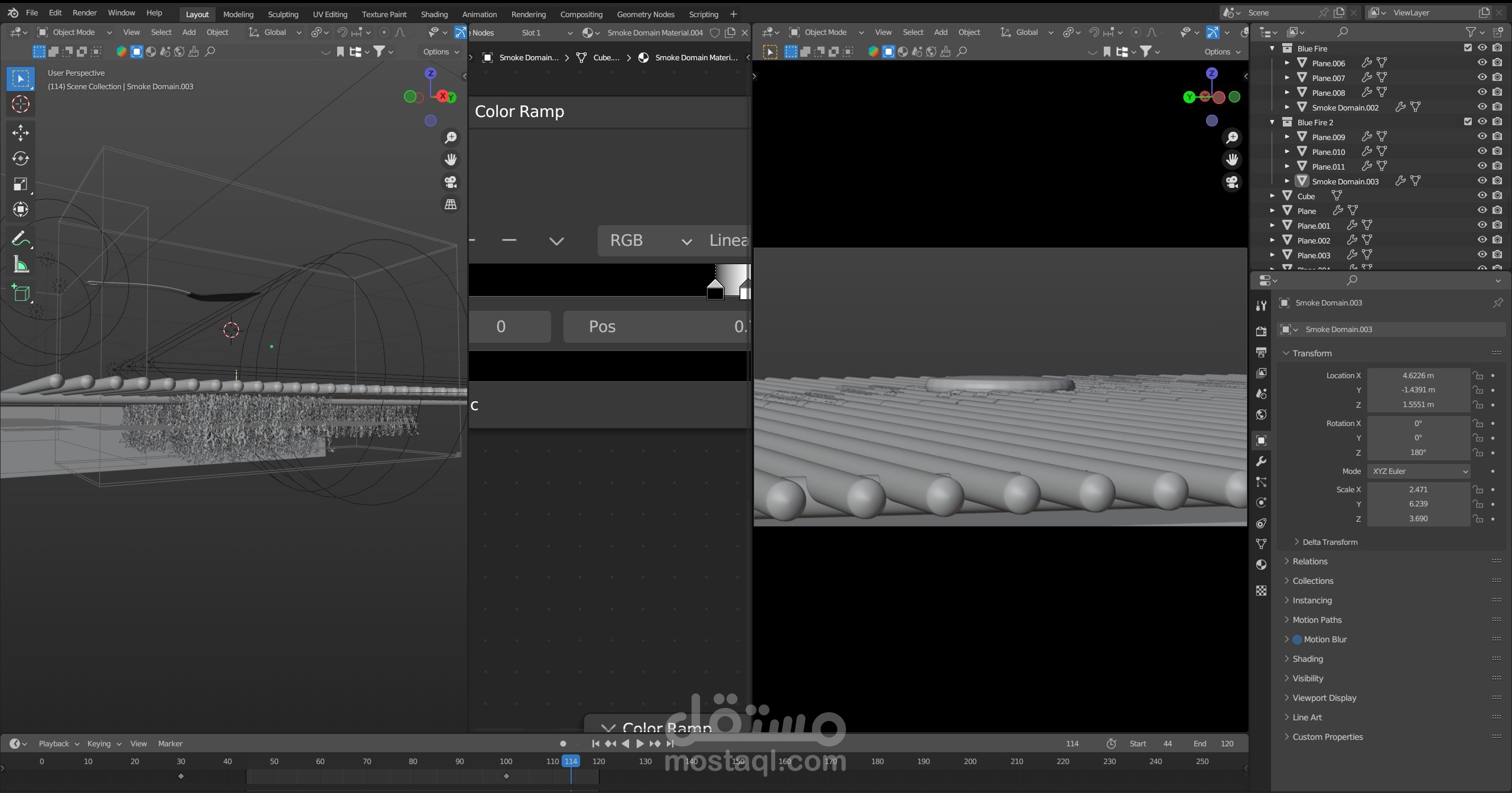
Task: Activate the Annotate pencil tool
Action: [21, 238]
